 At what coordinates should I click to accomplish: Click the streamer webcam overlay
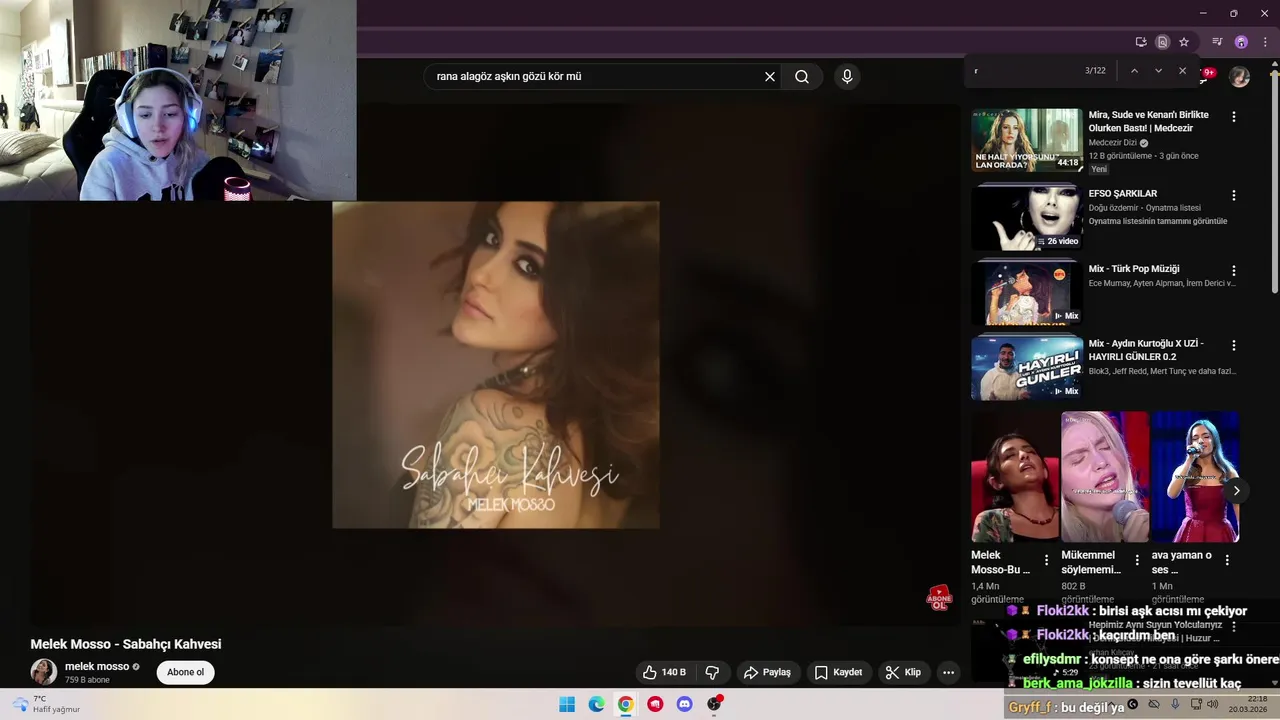coord(178,100)
